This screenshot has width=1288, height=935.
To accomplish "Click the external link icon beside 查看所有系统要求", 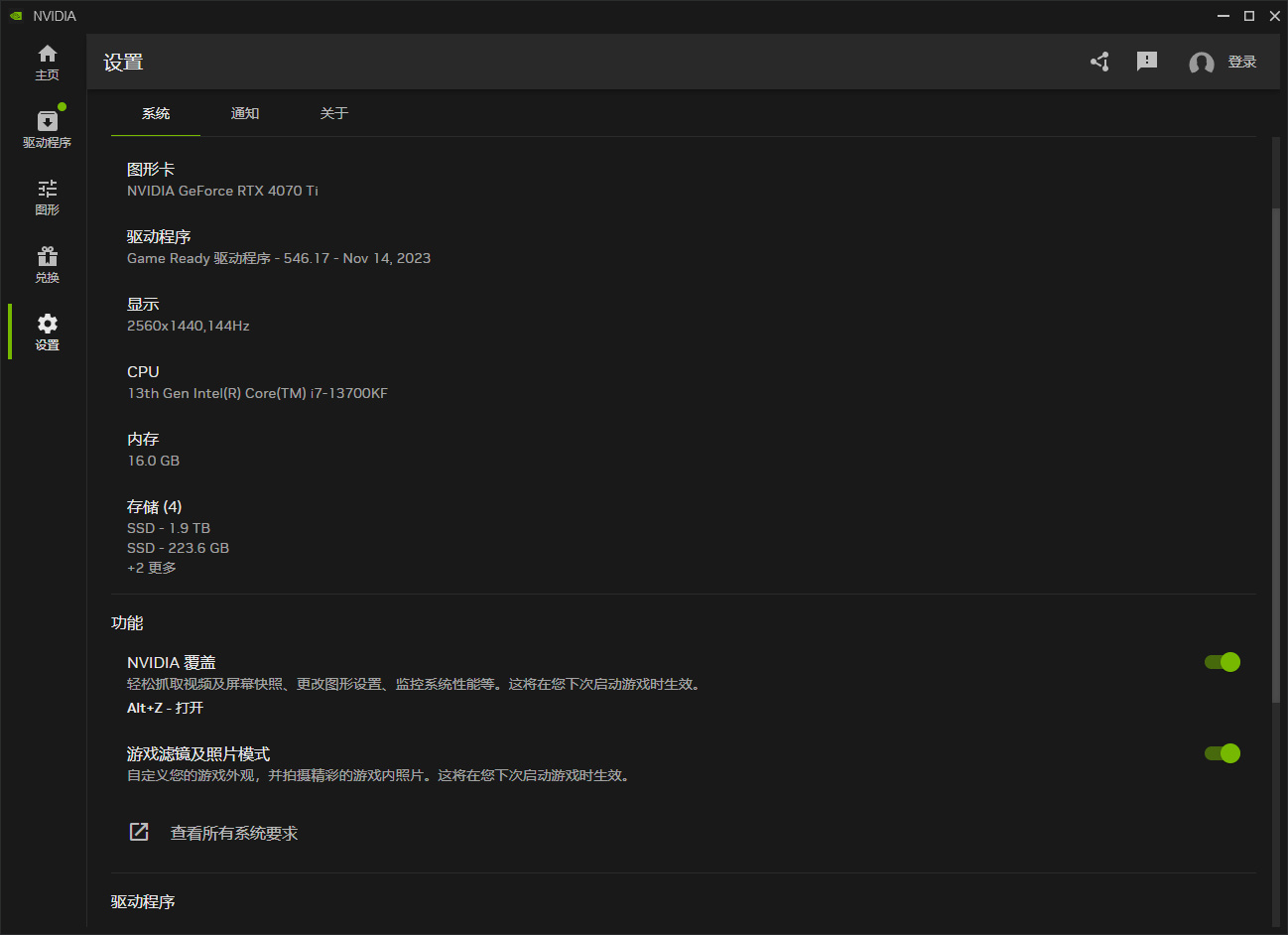I will 139,832.
